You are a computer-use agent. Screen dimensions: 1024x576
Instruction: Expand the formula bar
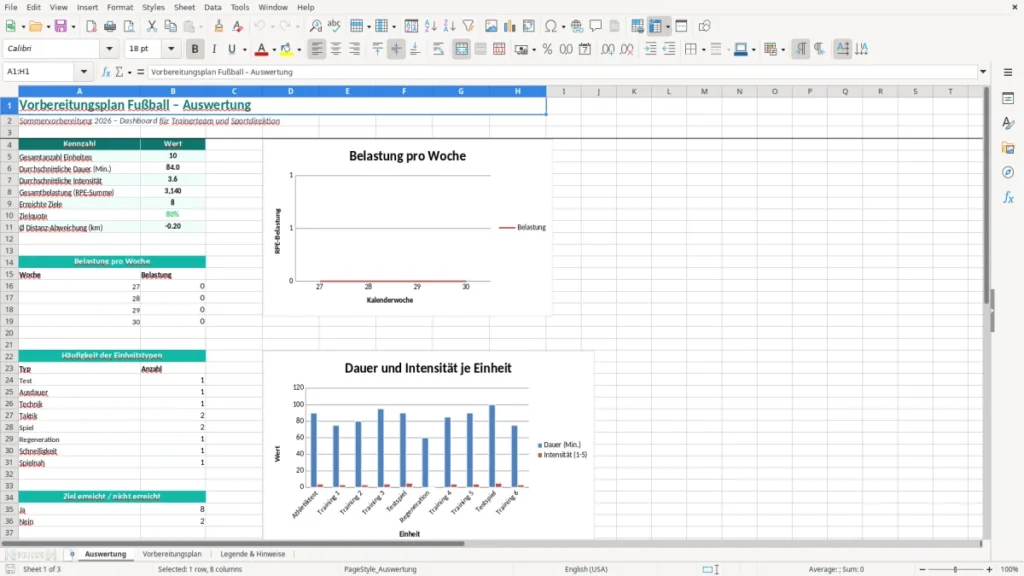[983, 72]
